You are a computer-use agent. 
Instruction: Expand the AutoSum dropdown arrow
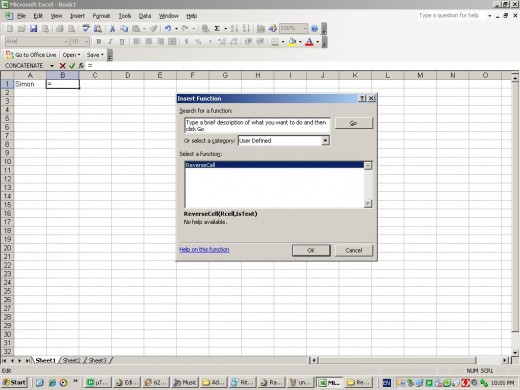(226, 29)
